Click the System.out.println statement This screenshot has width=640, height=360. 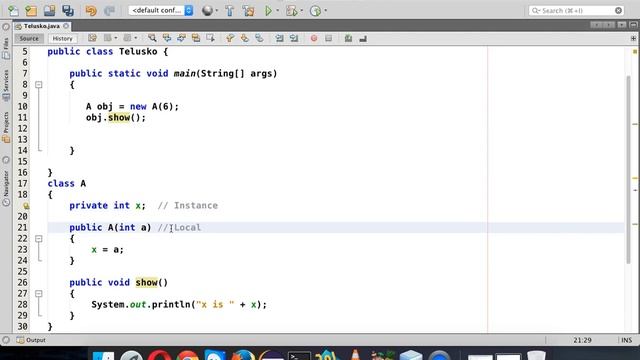click(179, 304)
